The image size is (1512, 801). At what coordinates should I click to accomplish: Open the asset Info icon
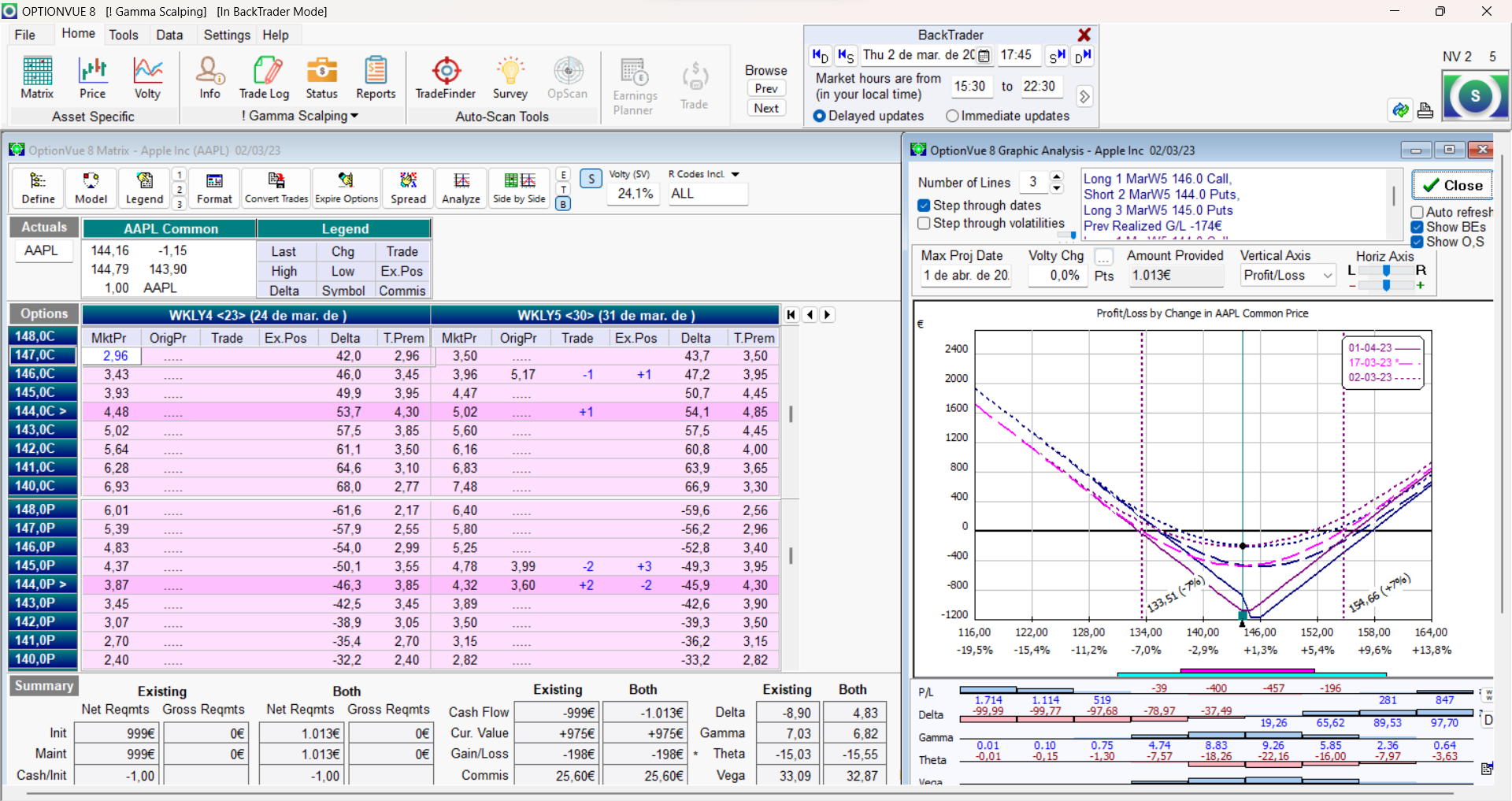[209, 78]
